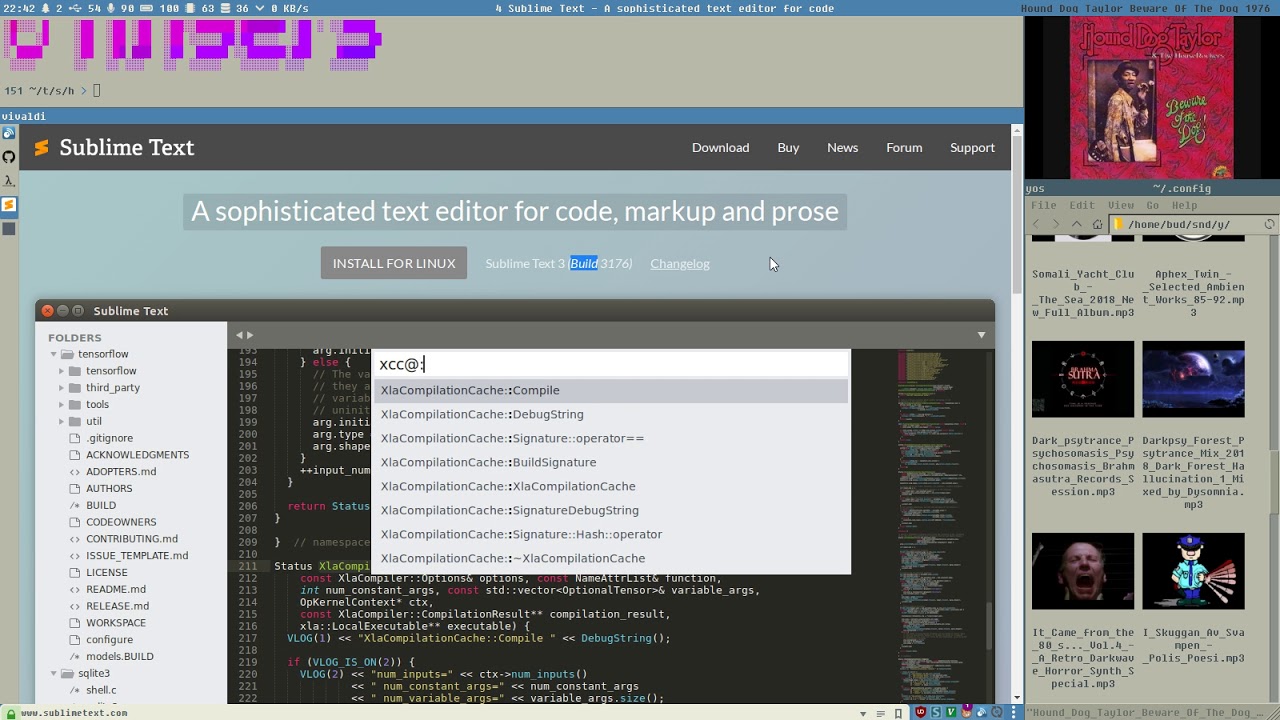Click the feed extension icon in status bar
This screenshot has height=720, width=1280.
click(x=982, y=713)
